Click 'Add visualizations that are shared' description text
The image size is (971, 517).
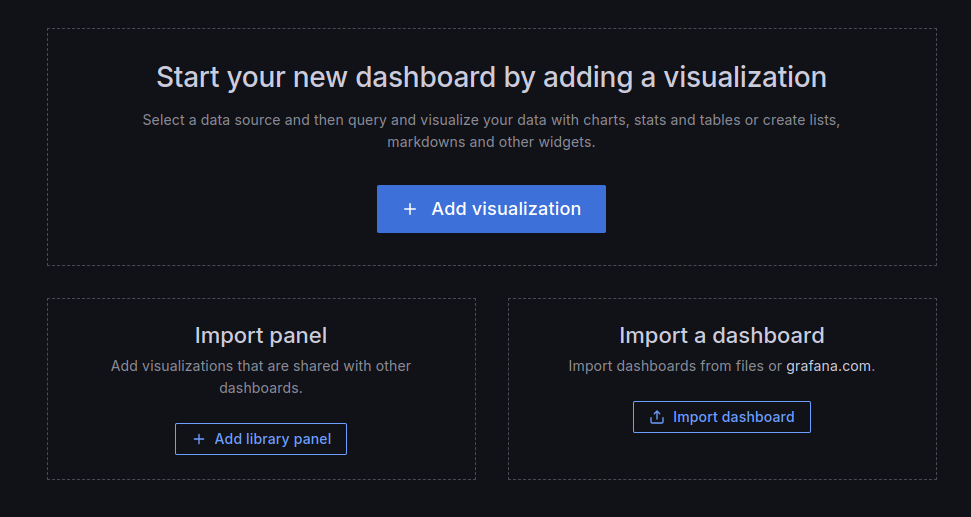(x=261, y=366)
